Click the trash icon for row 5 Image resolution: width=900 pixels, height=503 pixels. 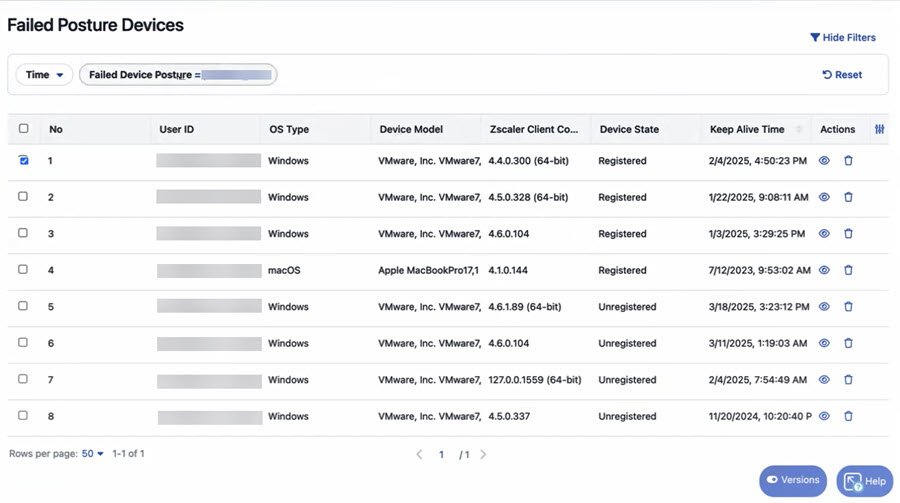tap(848, 307)
